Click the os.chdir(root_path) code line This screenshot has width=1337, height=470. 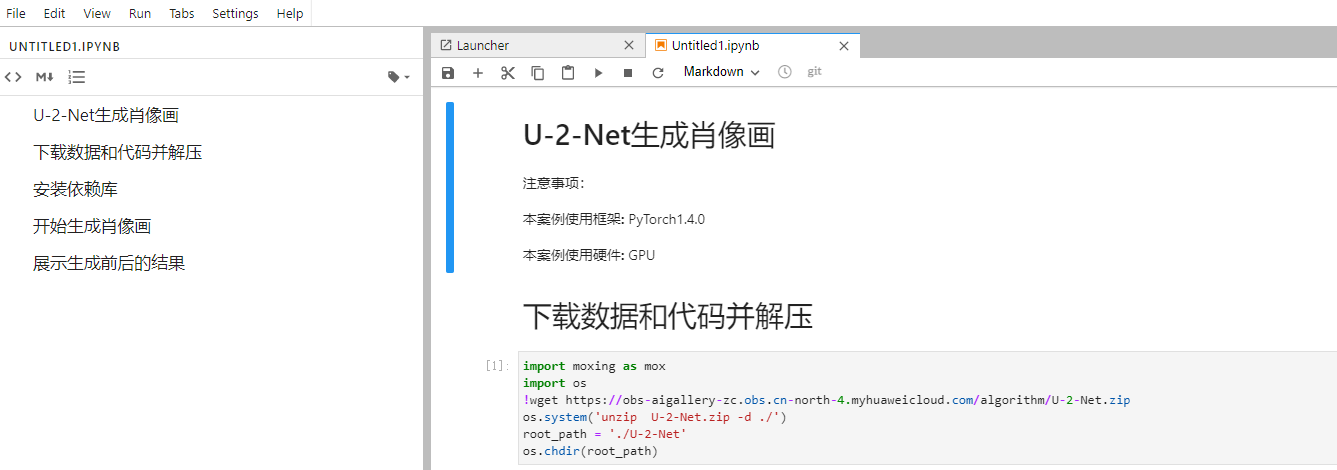point(590,451)
